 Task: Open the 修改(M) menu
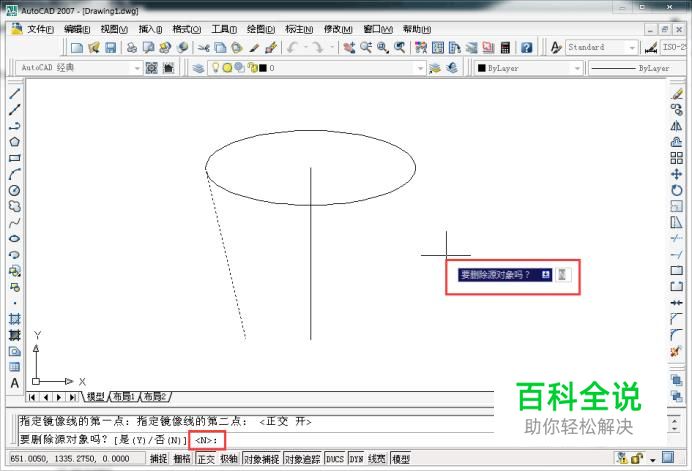[x=338, y=29]
